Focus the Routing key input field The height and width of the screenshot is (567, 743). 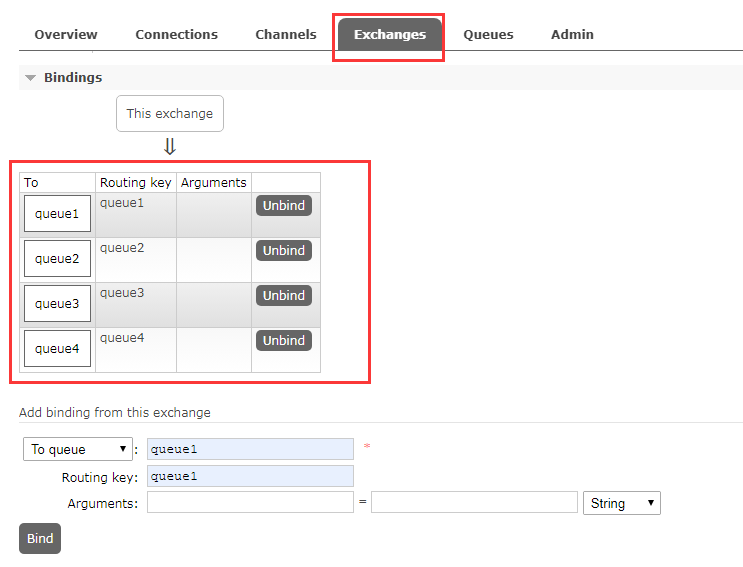(250, 476)
